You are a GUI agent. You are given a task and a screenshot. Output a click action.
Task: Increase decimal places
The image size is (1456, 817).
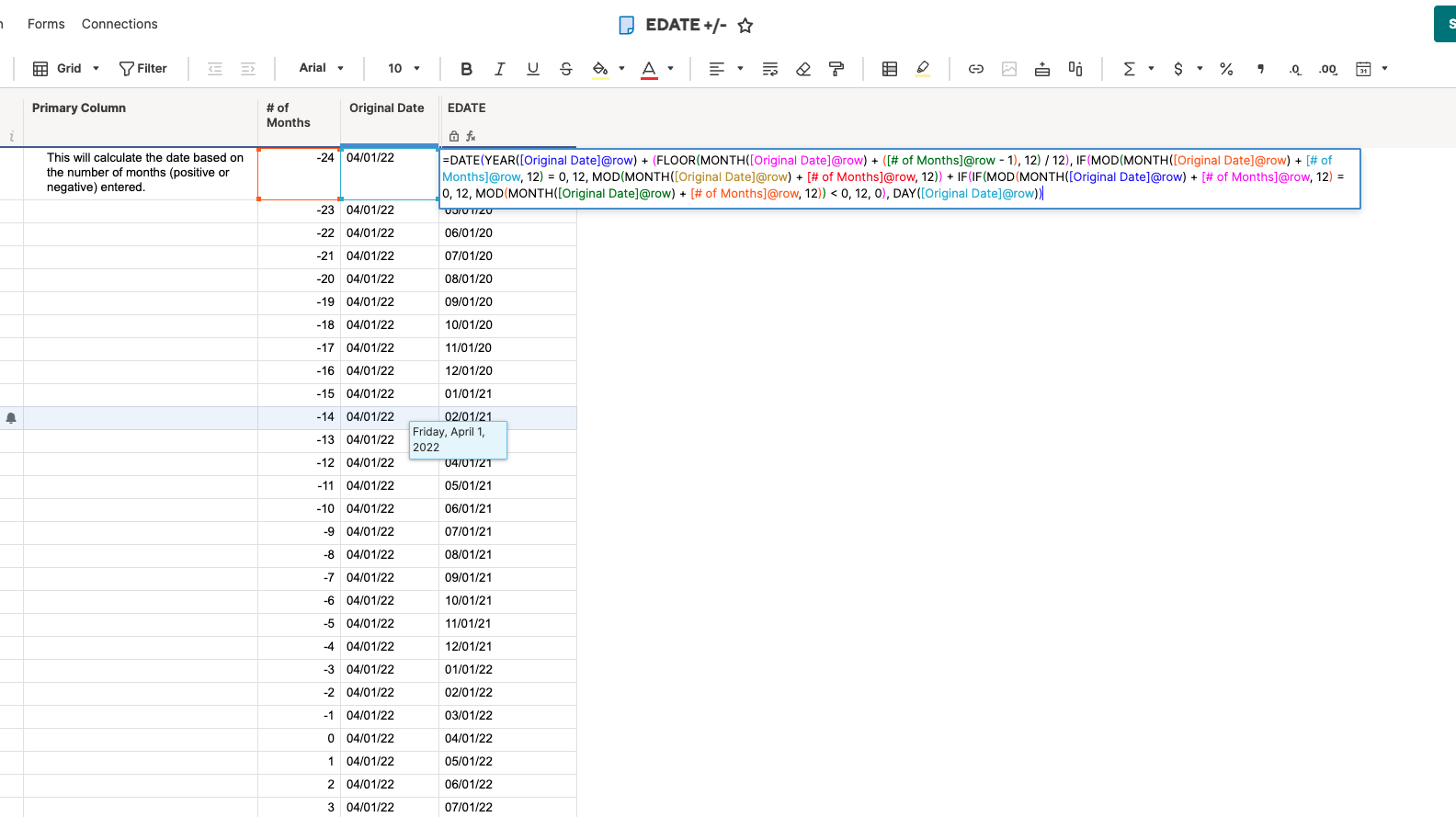[1327, 69]
